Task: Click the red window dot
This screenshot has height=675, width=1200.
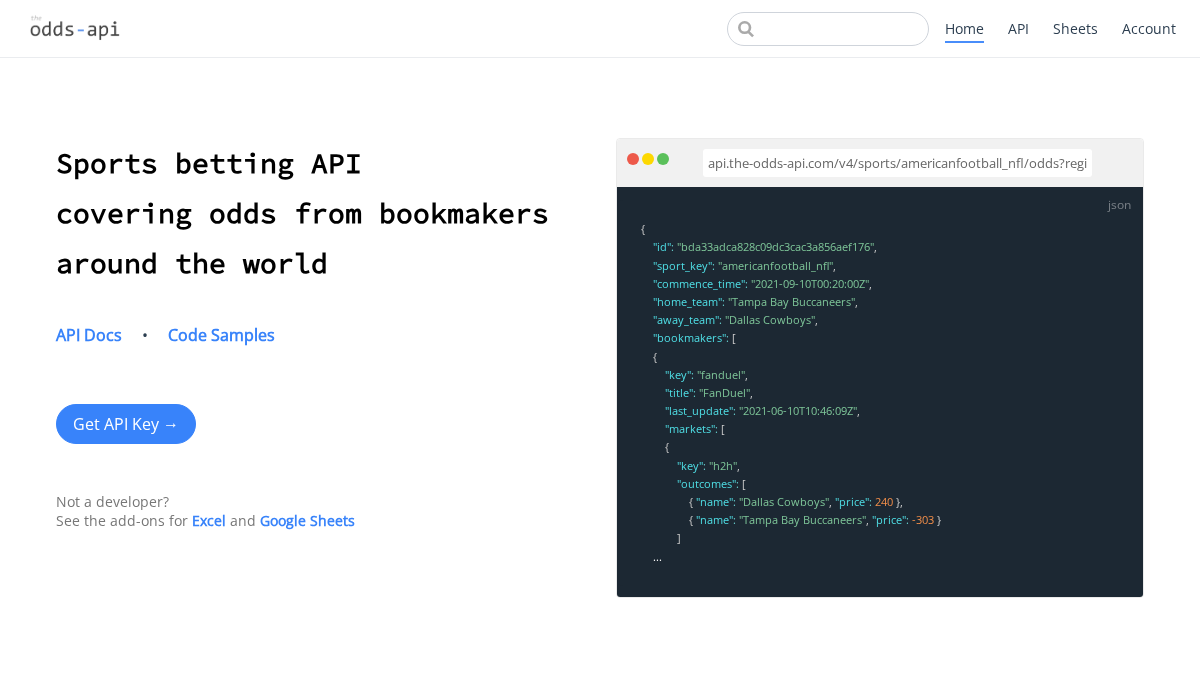Action: [633, 159]
